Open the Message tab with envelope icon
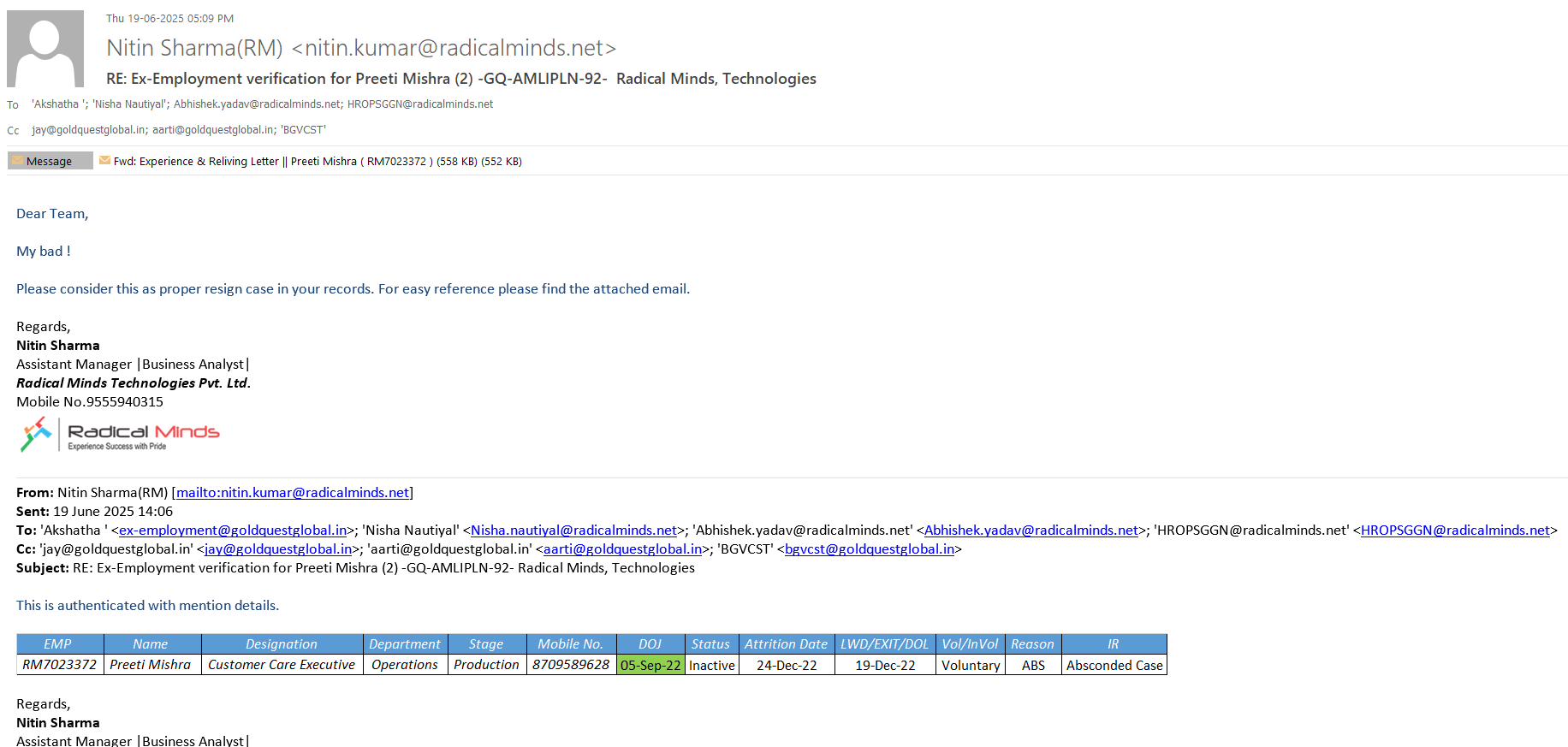Viewport: 1568px width, 747px height. 50,161
